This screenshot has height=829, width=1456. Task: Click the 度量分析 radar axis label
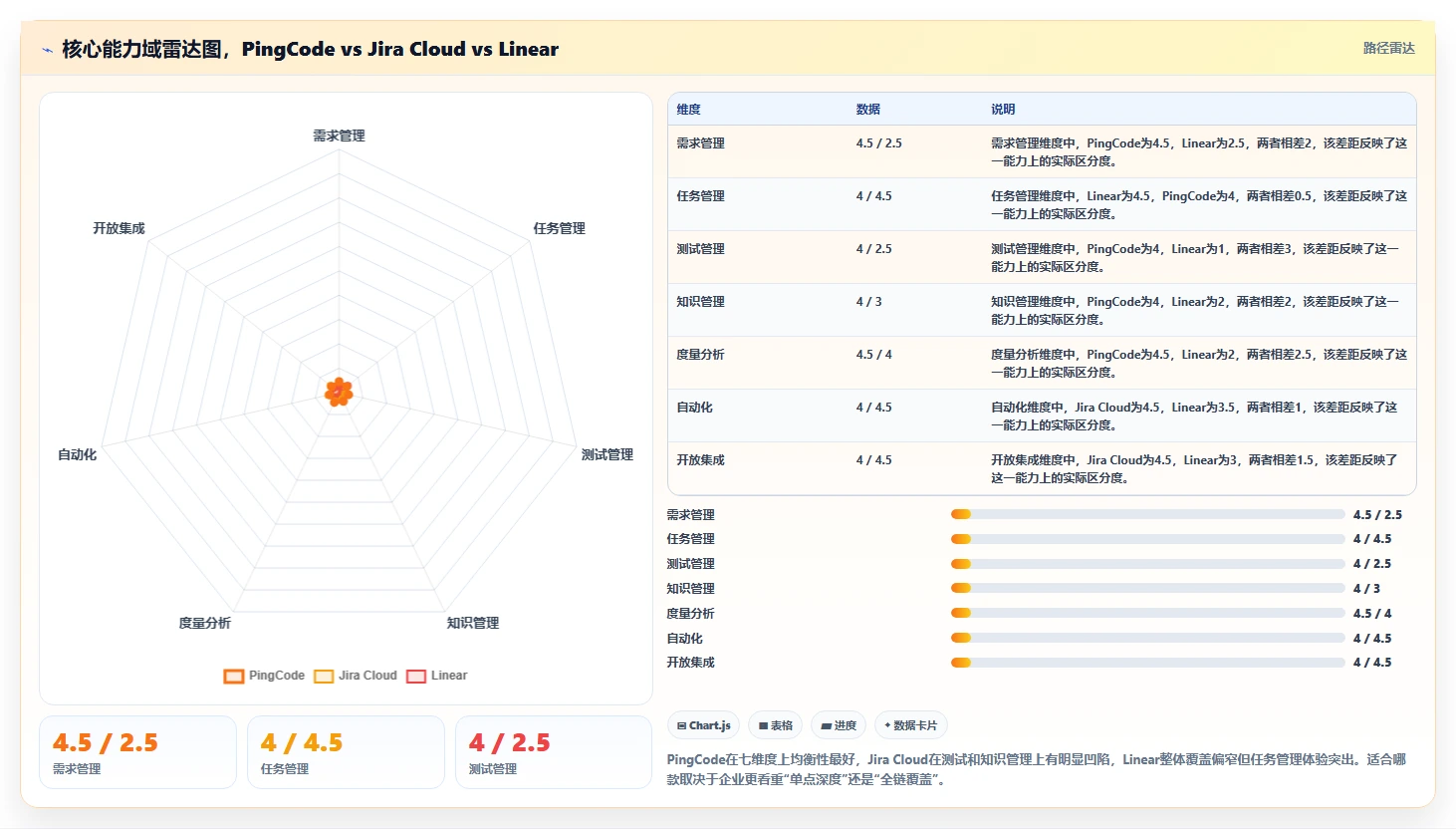(205, 623)
